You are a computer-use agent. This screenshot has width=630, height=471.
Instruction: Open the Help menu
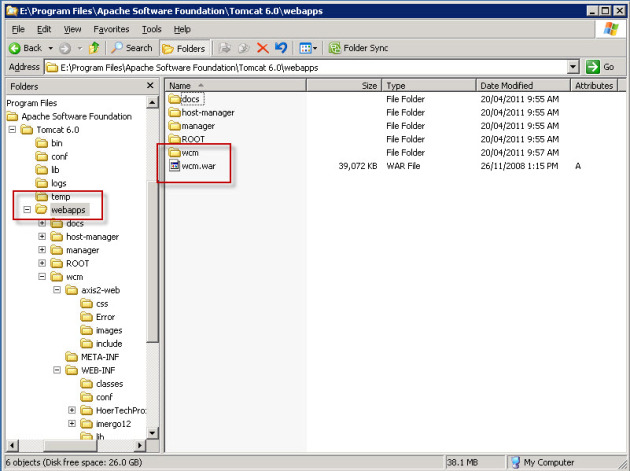(x=182, y=29)
